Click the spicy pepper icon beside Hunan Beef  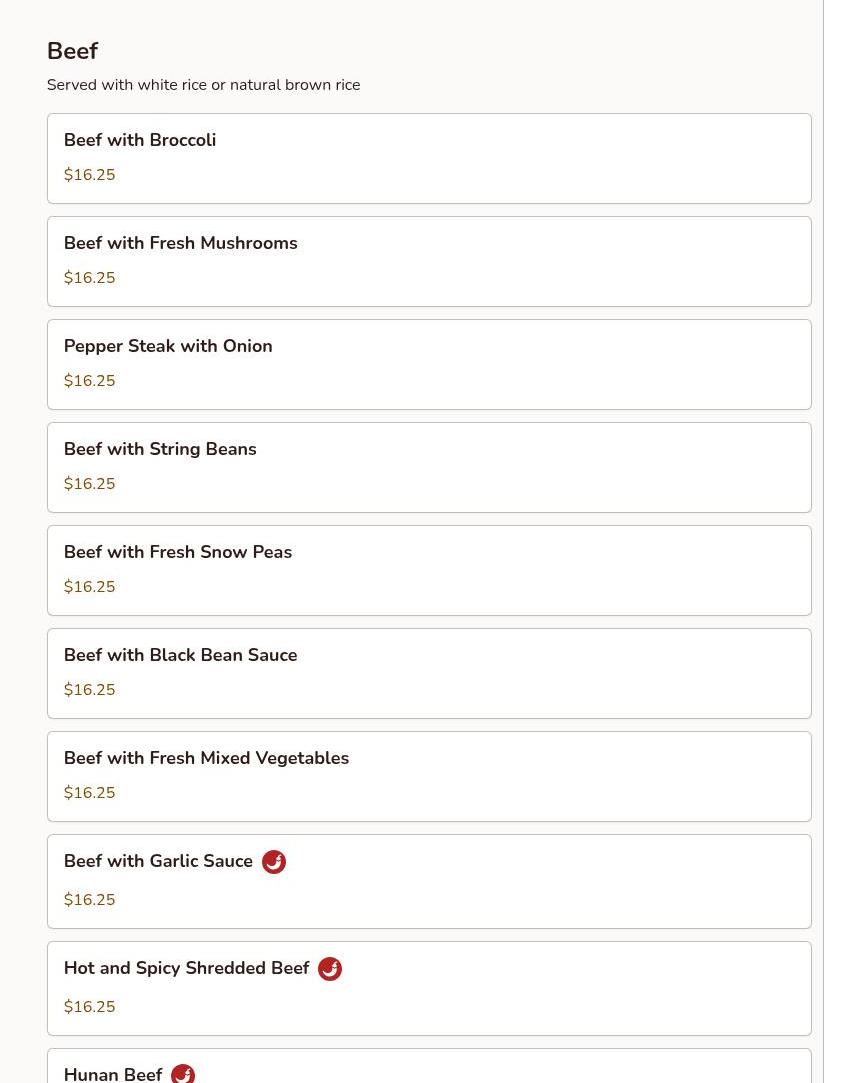[x=183, y=1073]
